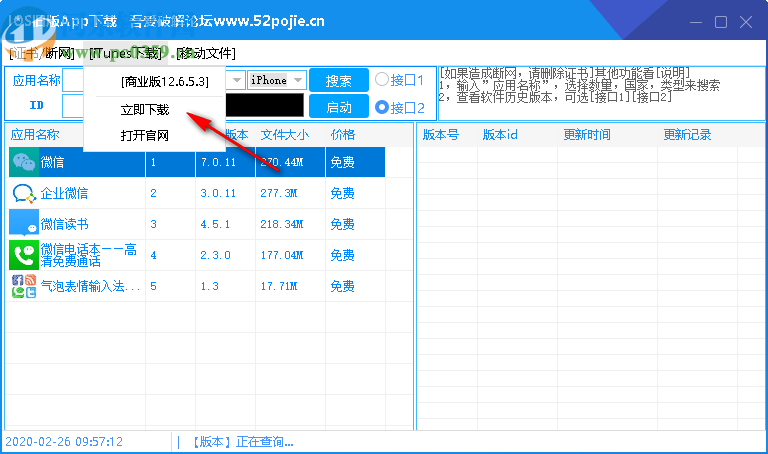Click file size 177.04M
Screen dimensions: 768x454
click(x=282, y=255)
